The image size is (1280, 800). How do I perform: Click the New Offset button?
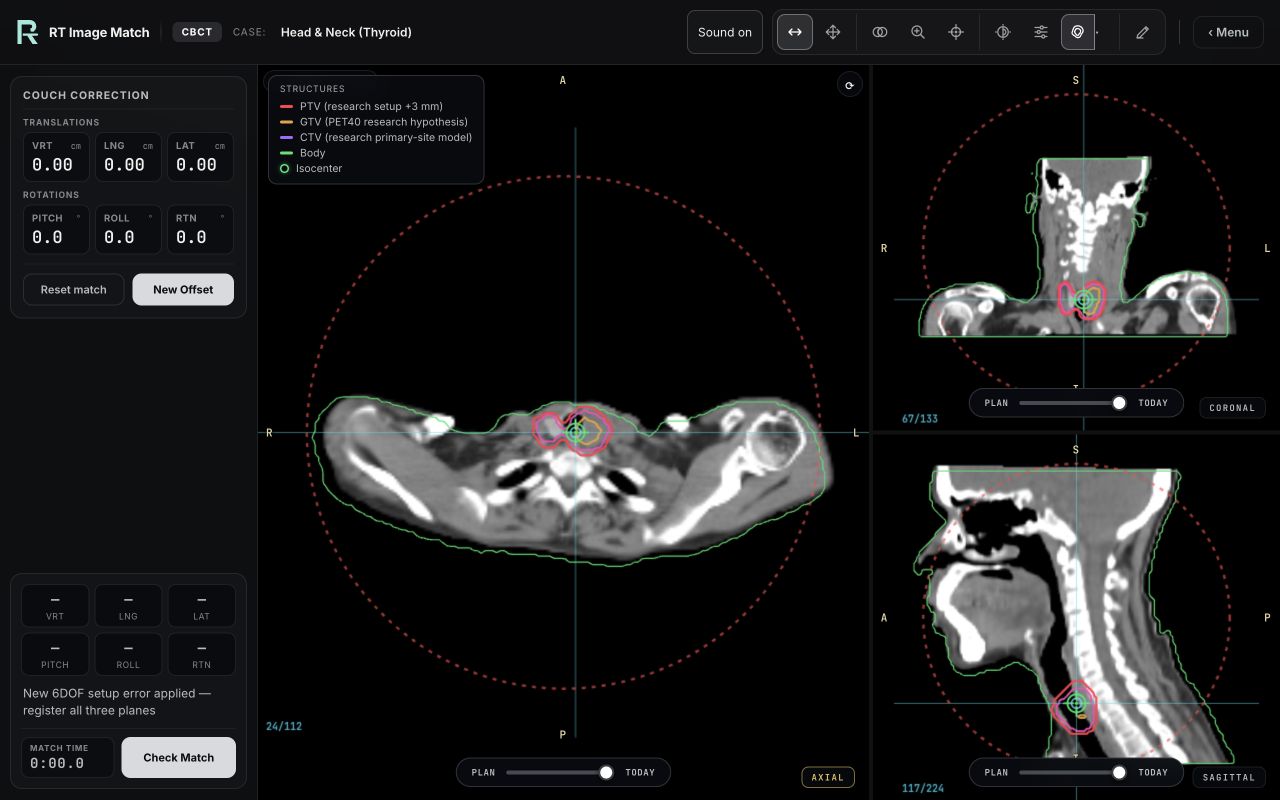pos(183,290)
